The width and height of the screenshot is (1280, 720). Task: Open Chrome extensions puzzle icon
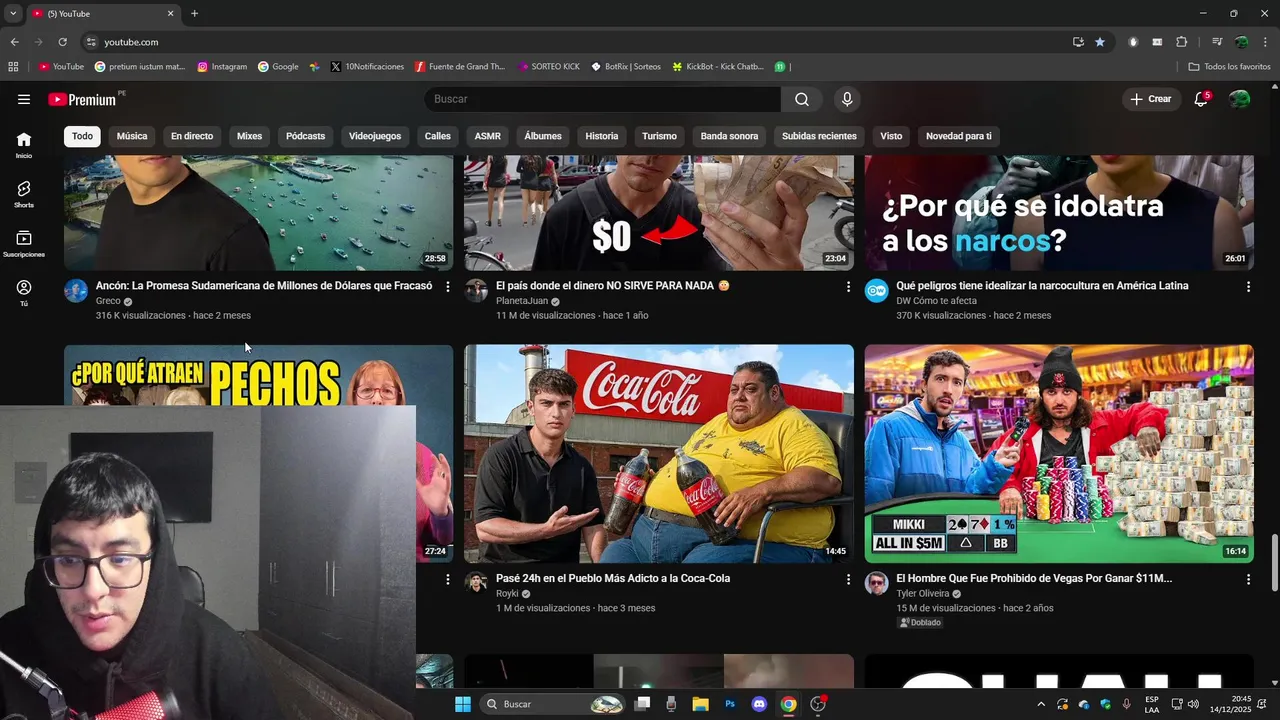pyautogui.click(x=1181, y=42)
